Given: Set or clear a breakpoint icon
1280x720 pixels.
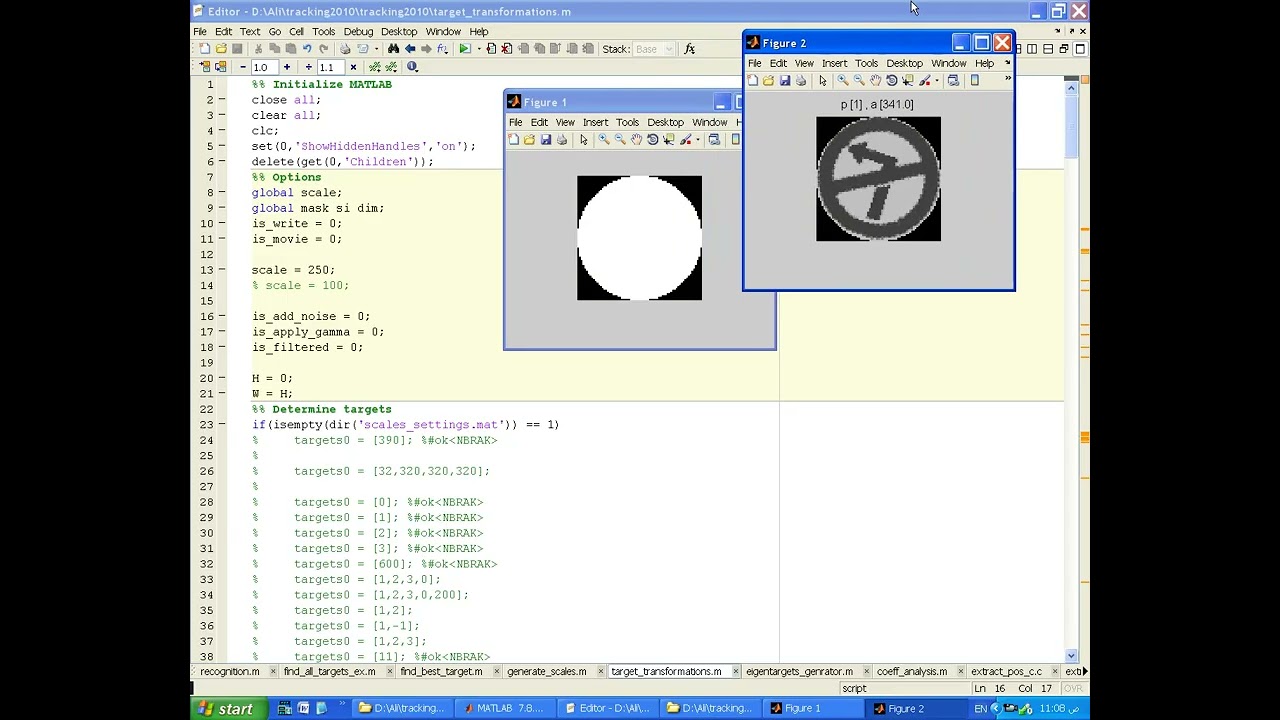Looking at the screenshot, I should pos(491,49).
